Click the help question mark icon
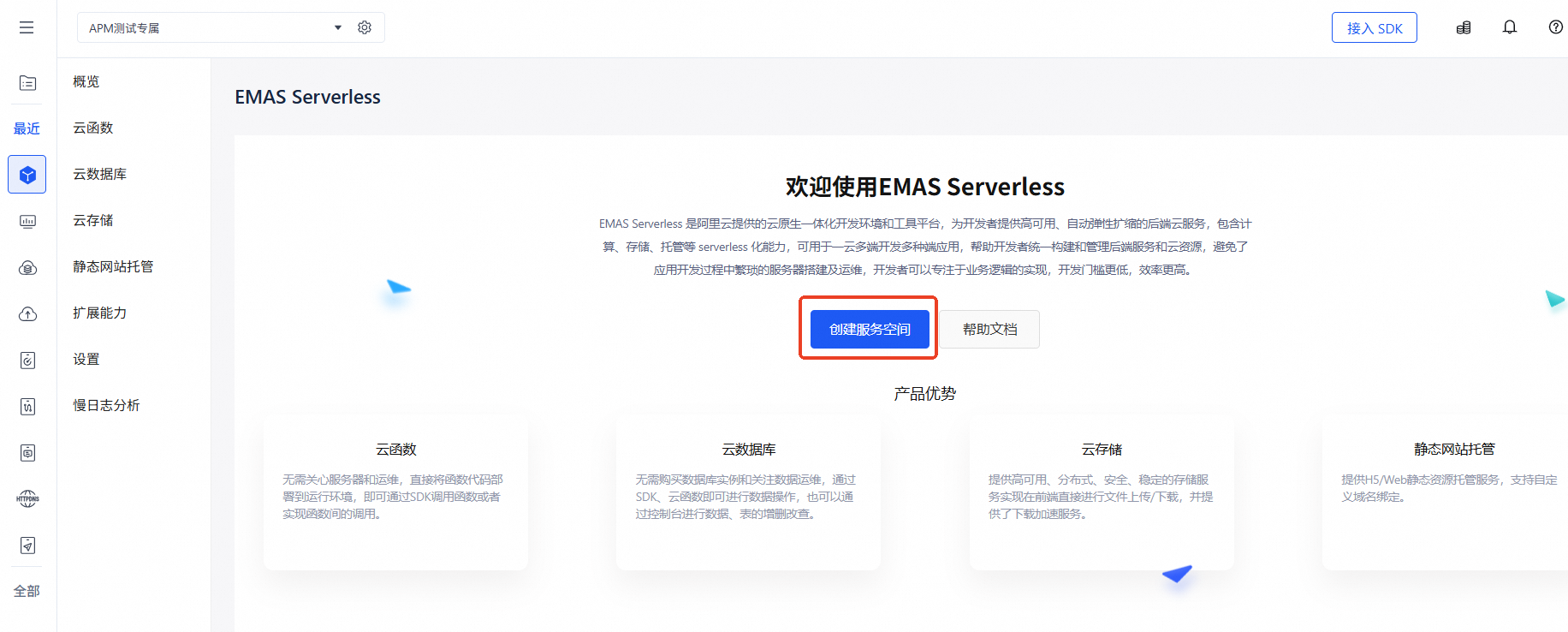Image resolution: width=1568 pixels, height=632 pixels. (1556, 27)
